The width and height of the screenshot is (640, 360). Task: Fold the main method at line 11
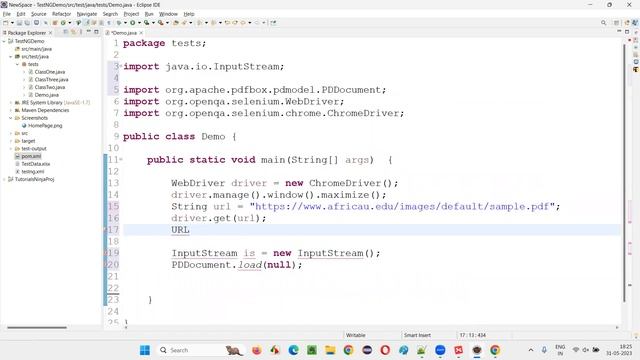(121, 159)
